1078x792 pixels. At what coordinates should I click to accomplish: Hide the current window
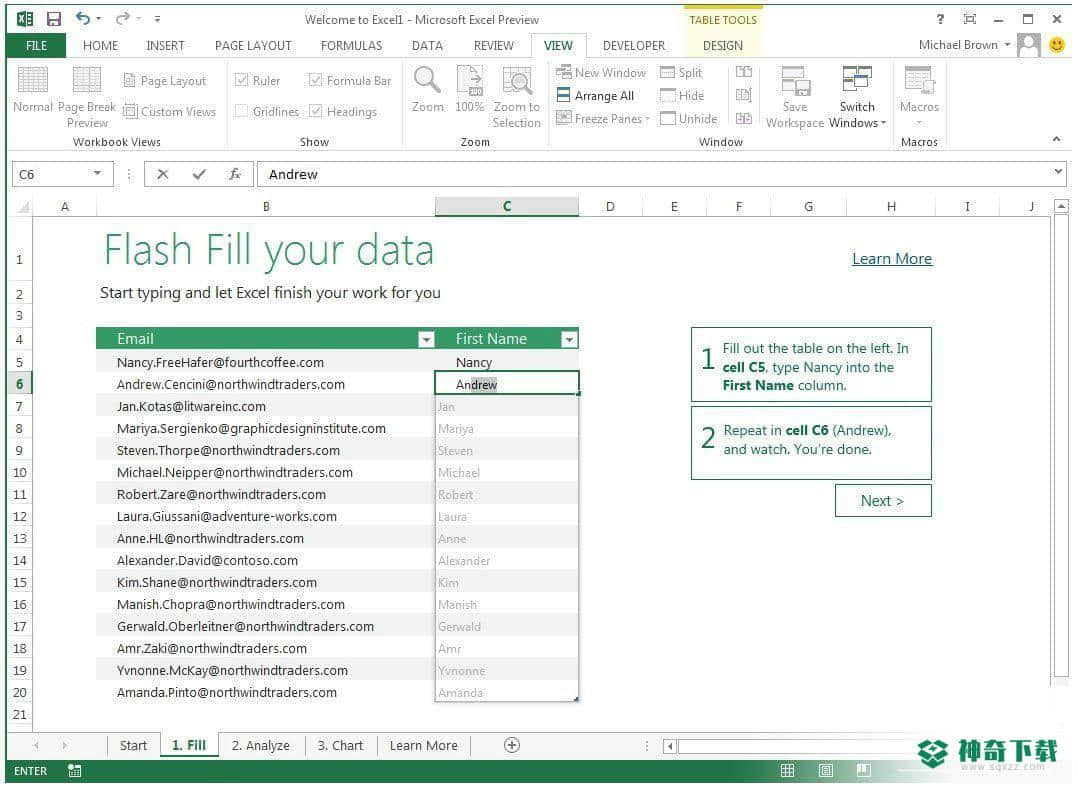point(682,96)
